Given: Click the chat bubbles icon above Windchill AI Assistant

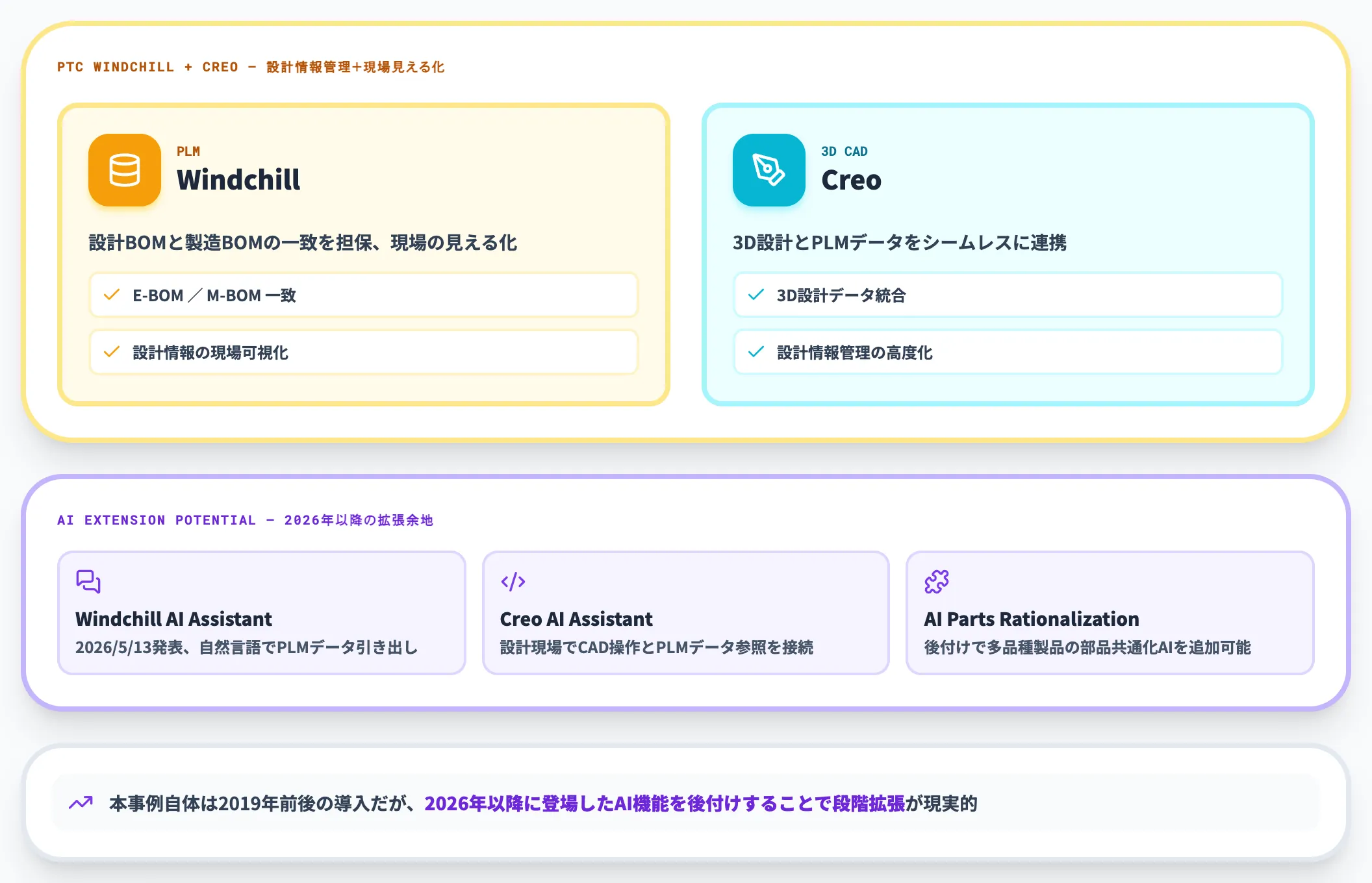Looking at the screenshot, I should tap(88, 581).
